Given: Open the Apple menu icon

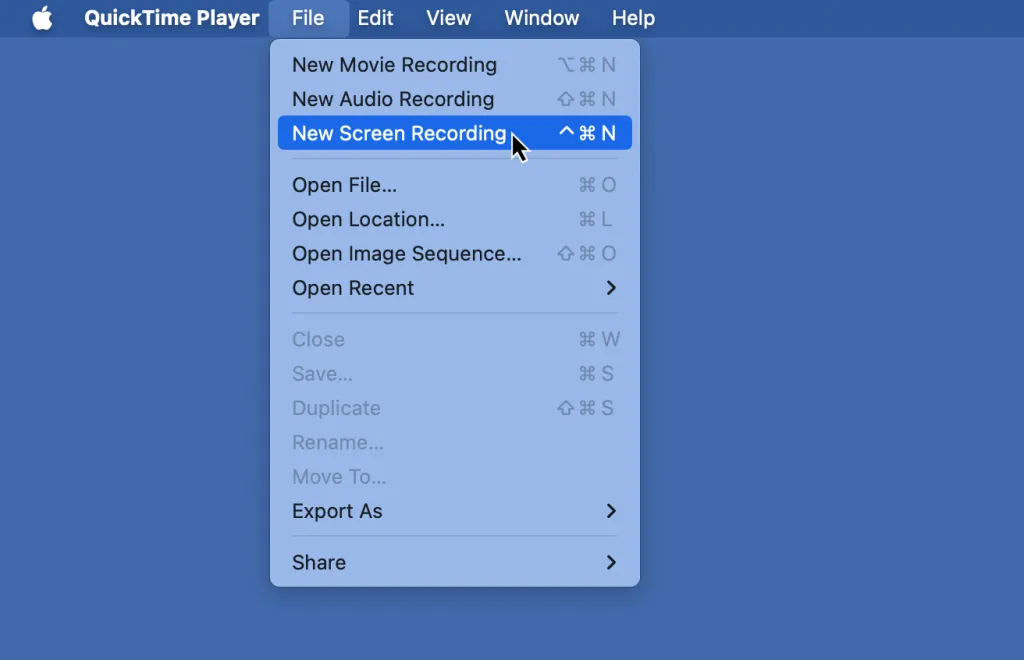Looking at the screenshot, I should click(x=40, y=17).
